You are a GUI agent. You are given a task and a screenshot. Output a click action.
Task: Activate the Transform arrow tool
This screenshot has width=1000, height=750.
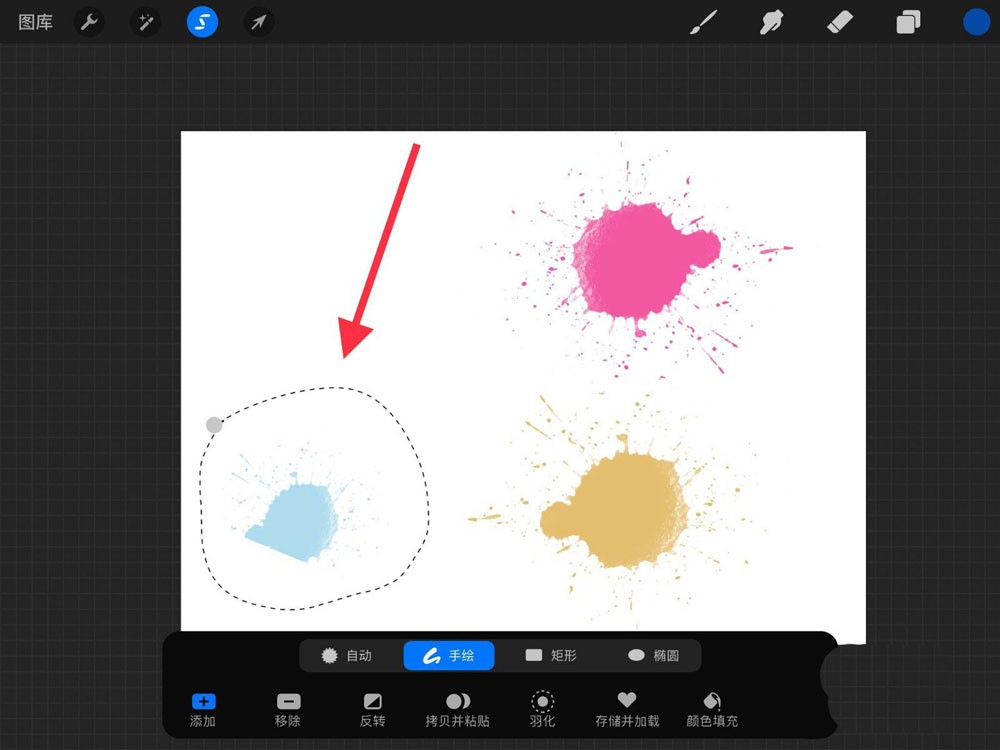[259, 22]
